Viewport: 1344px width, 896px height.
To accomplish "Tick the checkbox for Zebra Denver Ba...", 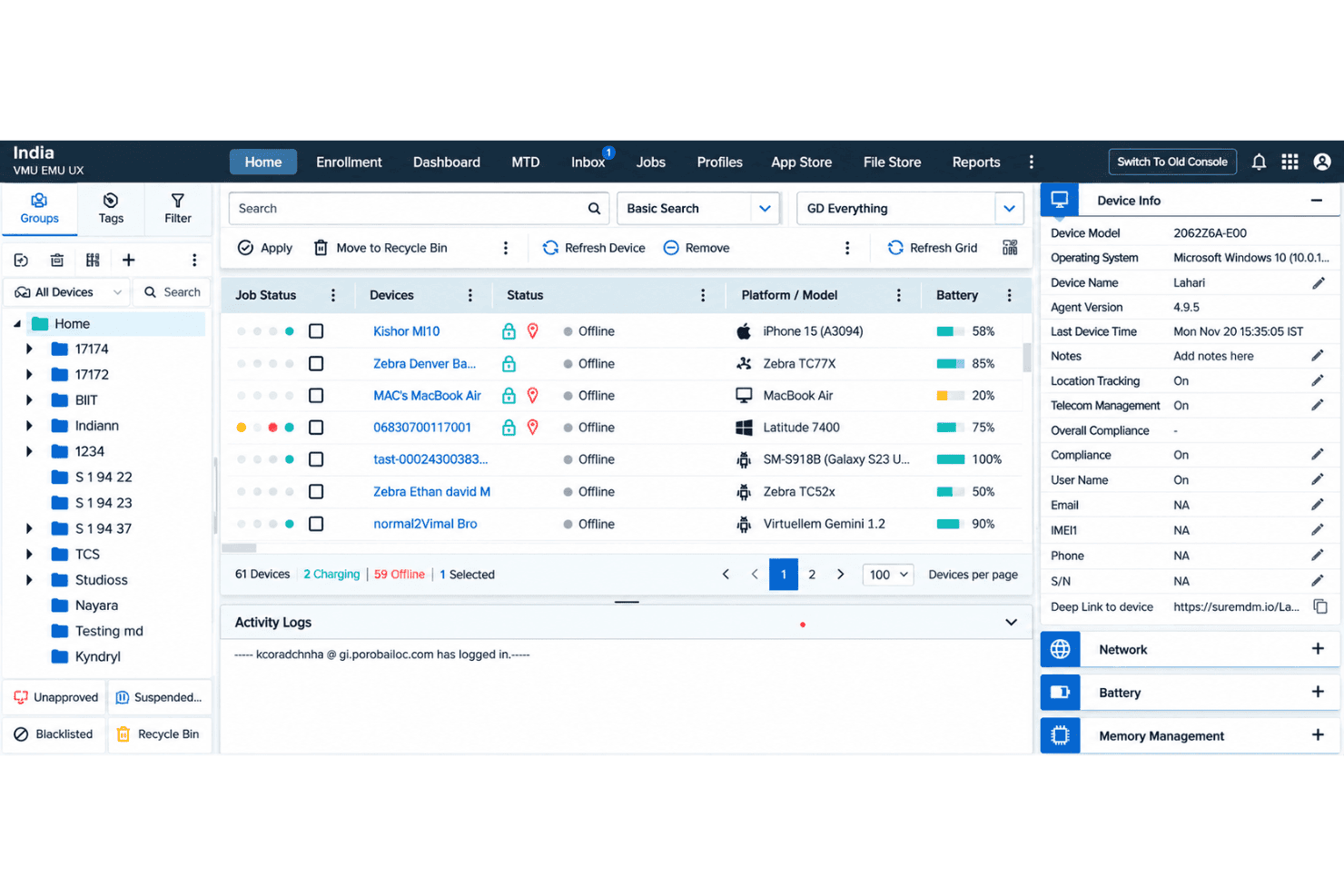I will coord(316,364).
